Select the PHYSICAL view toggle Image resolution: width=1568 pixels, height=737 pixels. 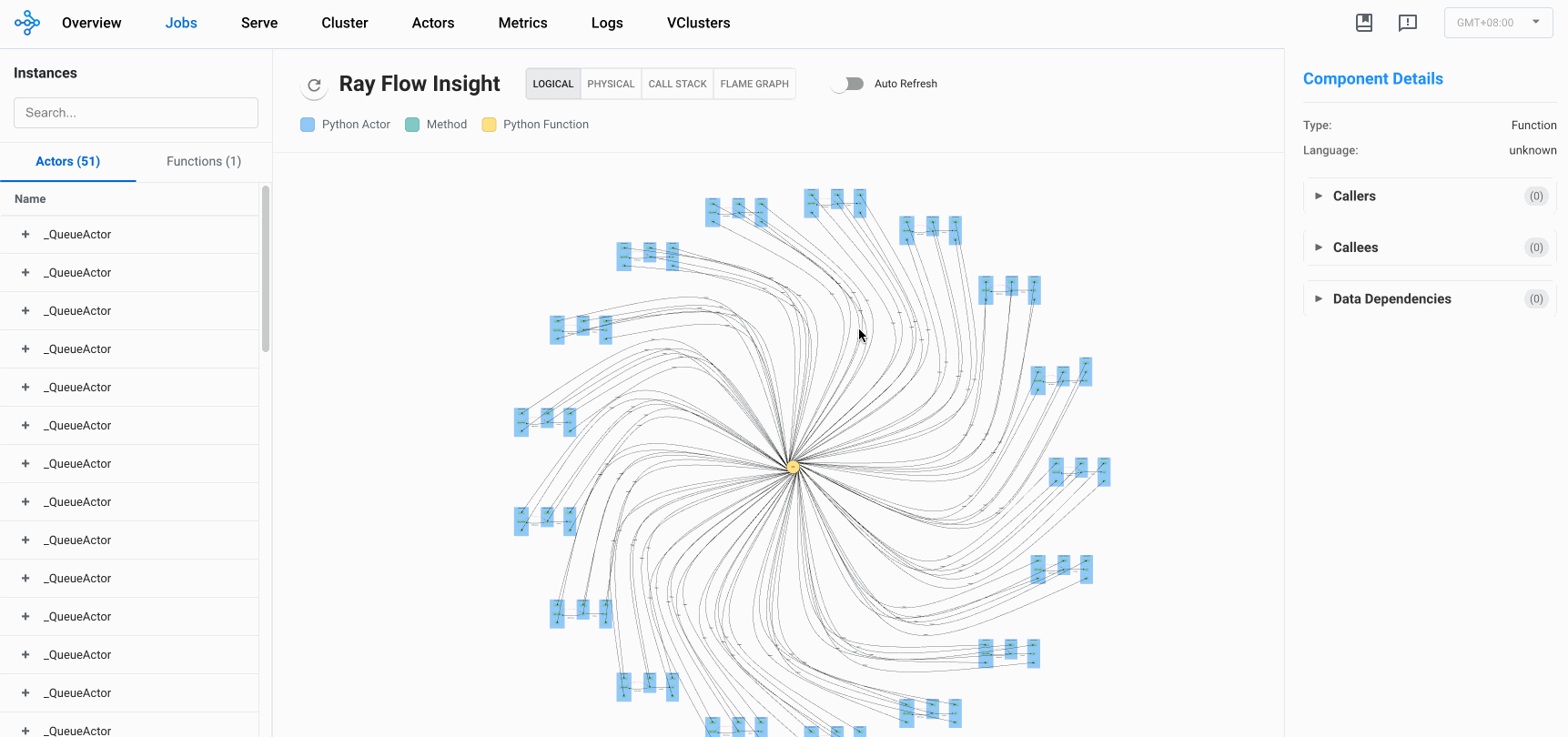(x=611, y=84)
